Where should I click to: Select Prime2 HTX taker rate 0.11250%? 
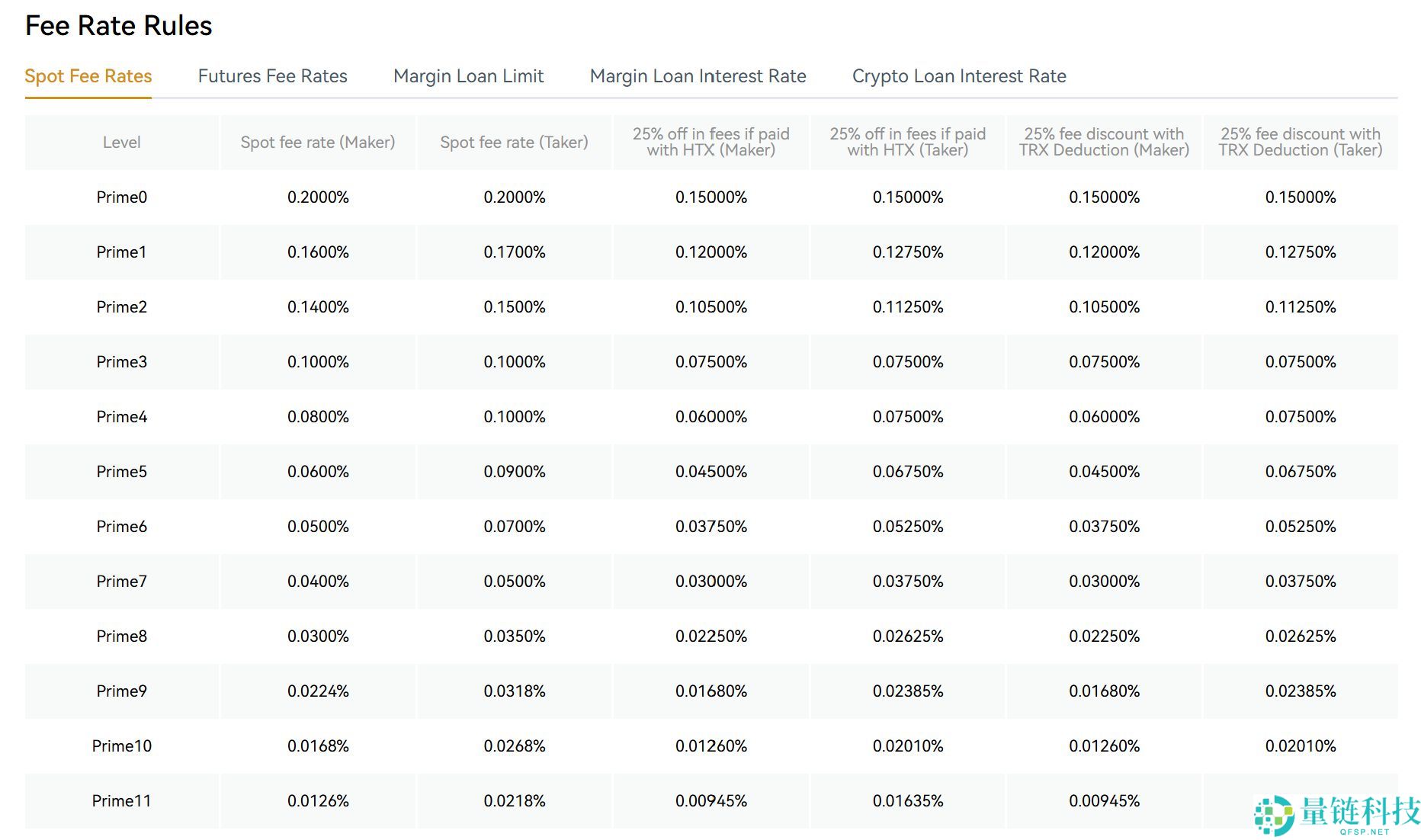[x=908, y=307]
